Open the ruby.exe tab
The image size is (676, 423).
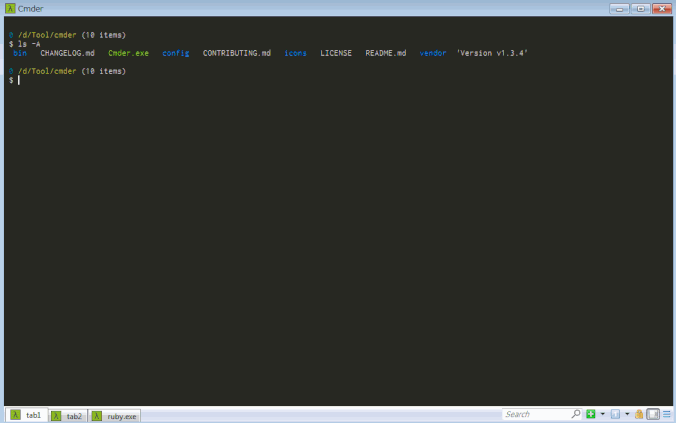click(x=115, y=416)
